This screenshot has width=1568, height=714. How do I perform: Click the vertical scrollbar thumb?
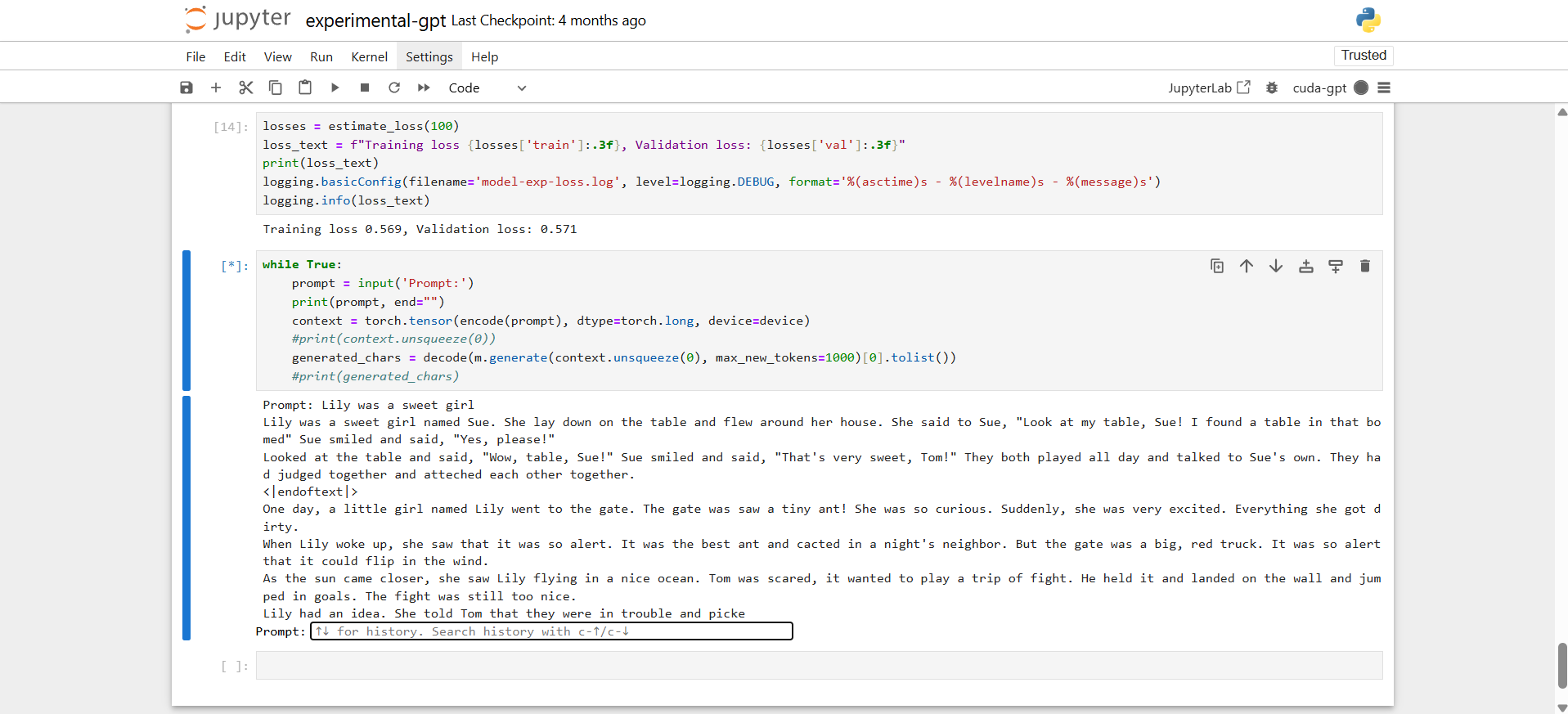coord(1561,666)
